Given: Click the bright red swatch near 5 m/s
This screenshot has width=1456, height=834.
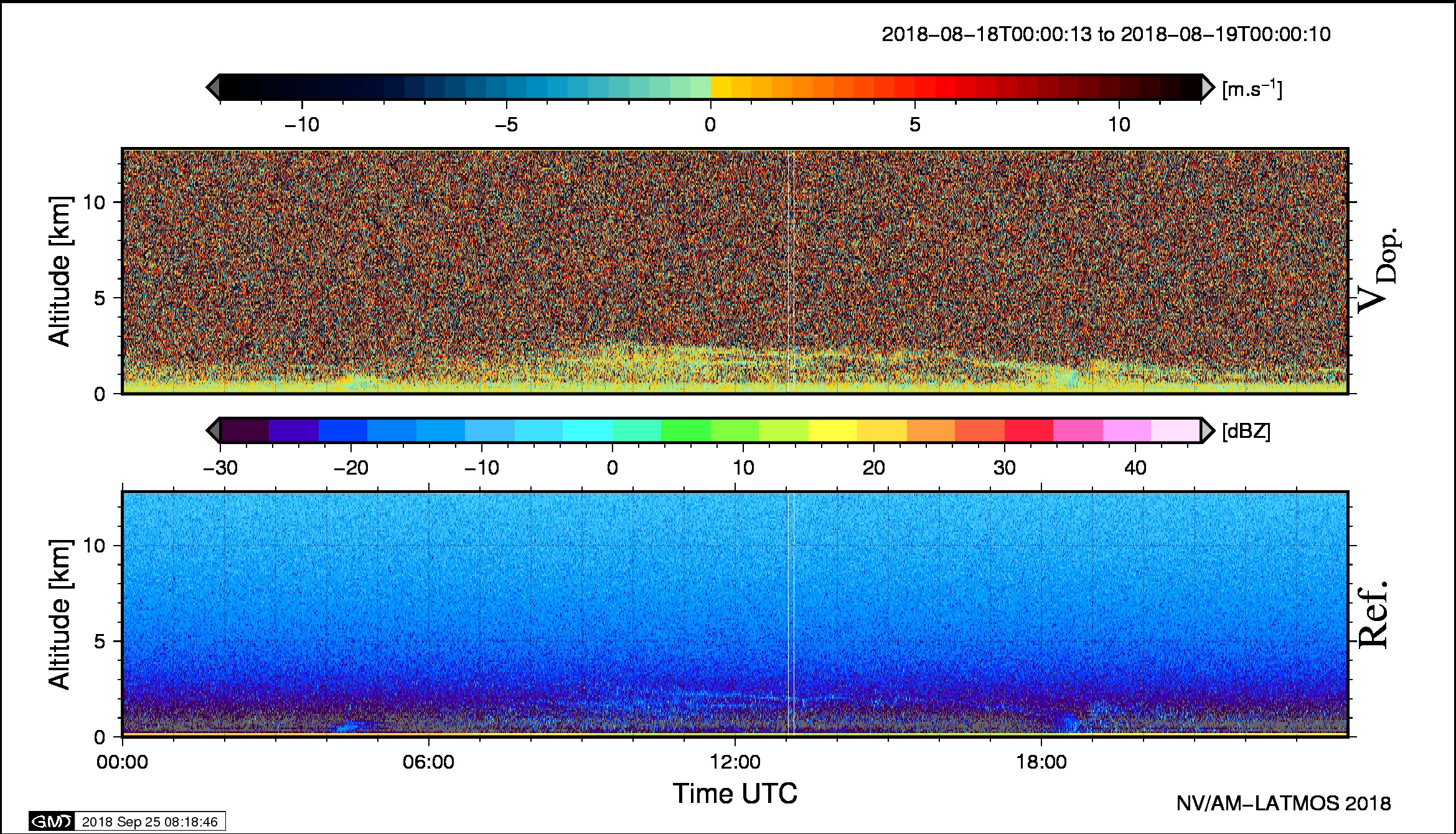Looking at the screenshot, I should point(946,87).
